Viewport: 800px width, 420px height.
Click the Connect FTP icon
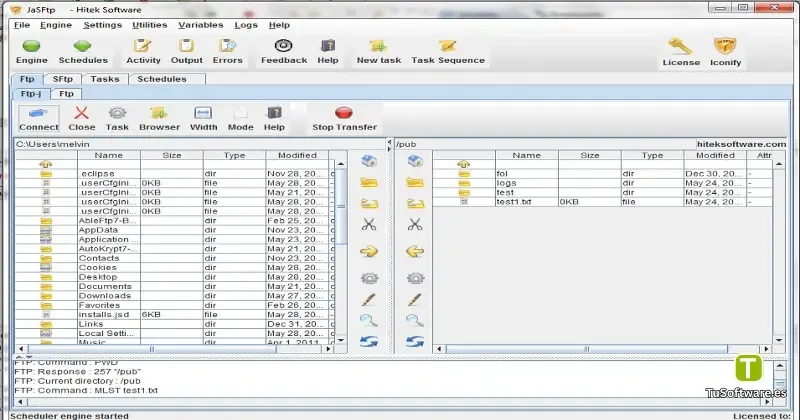[39, 113]
